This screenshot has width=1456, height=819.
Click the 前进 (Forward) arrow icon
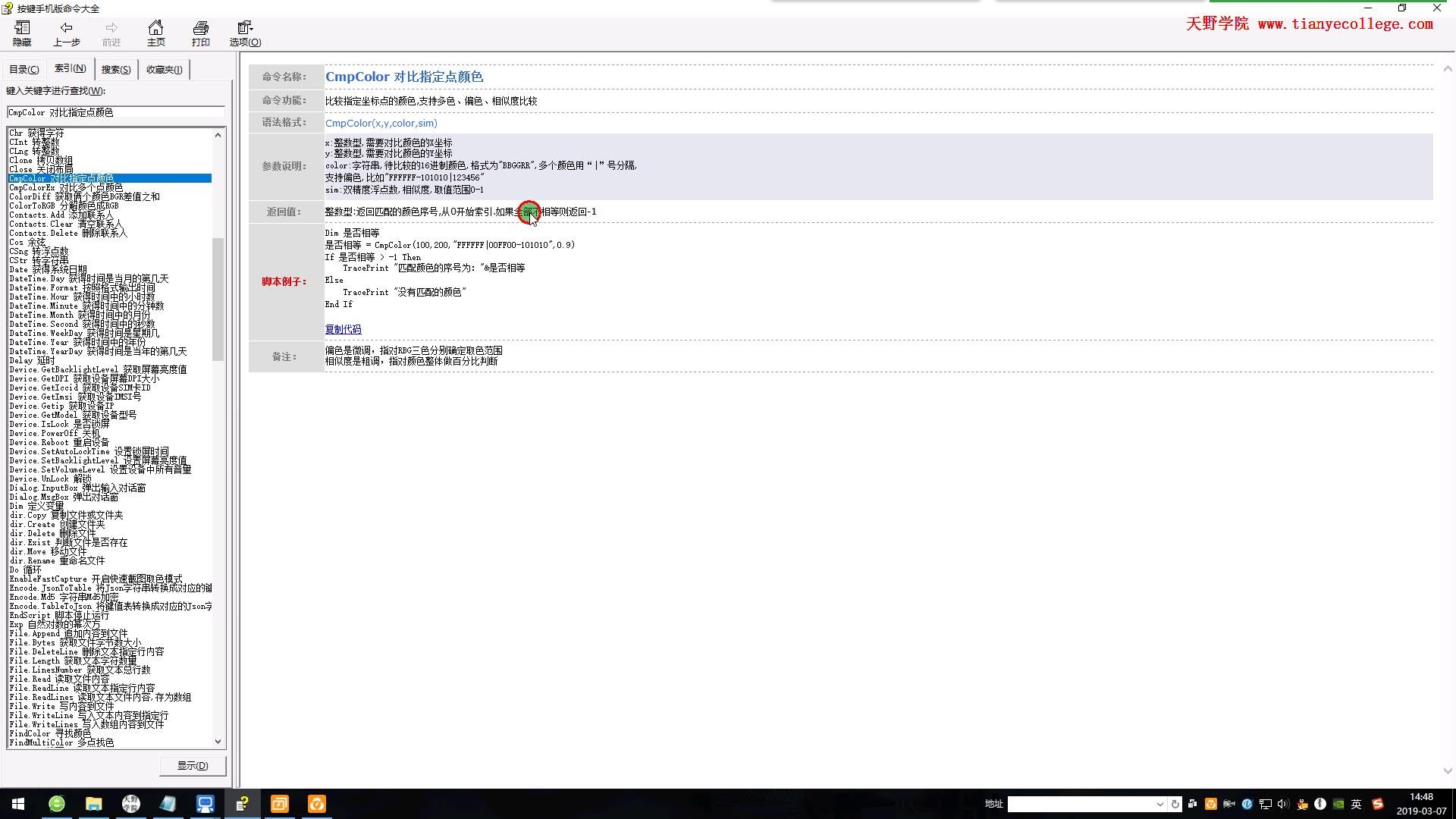tap(111, 33)
